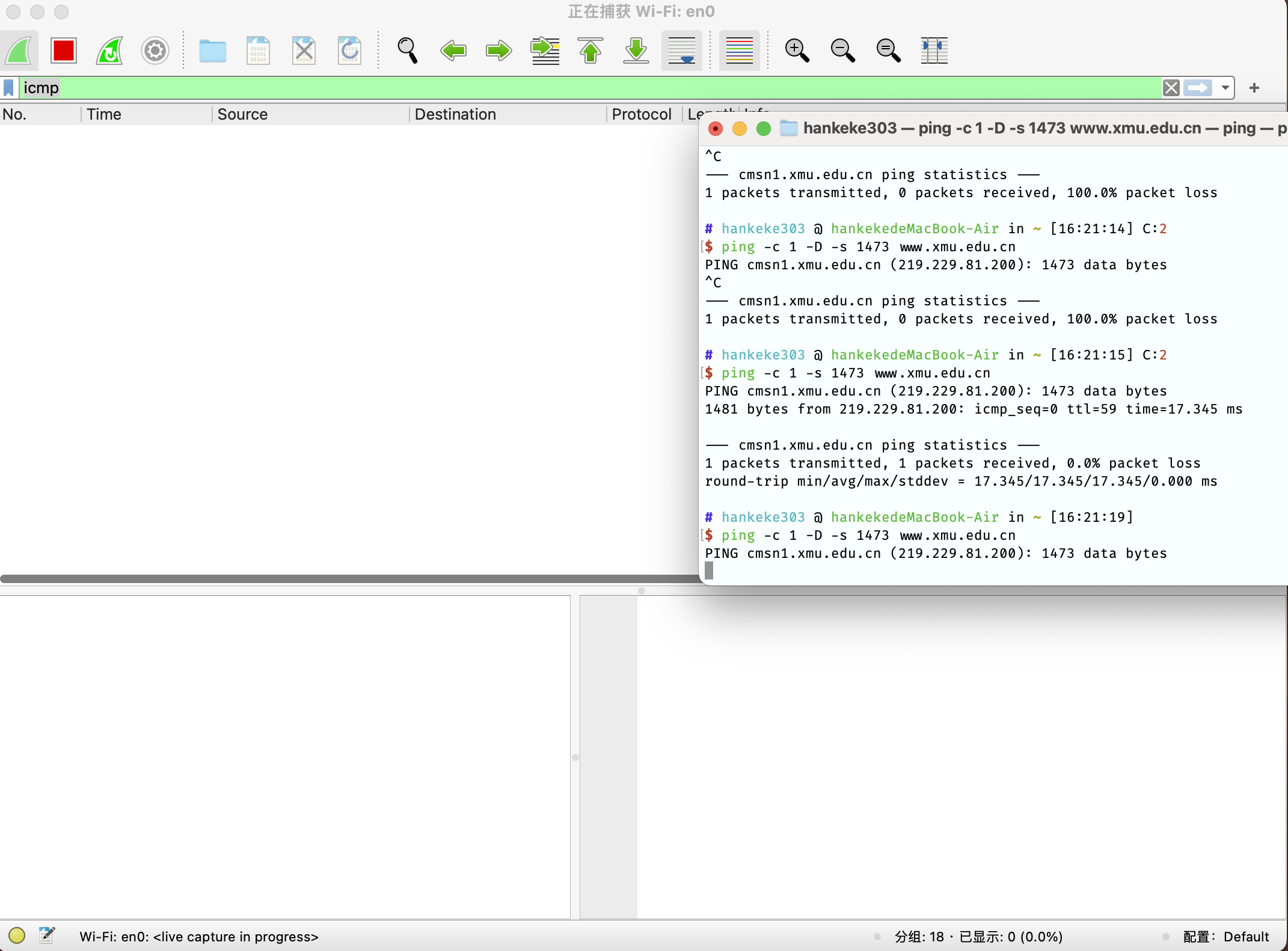The width and height of the screenshot is (1288, 951).
Task: Reload this capture file
Action: click(350, 50)
